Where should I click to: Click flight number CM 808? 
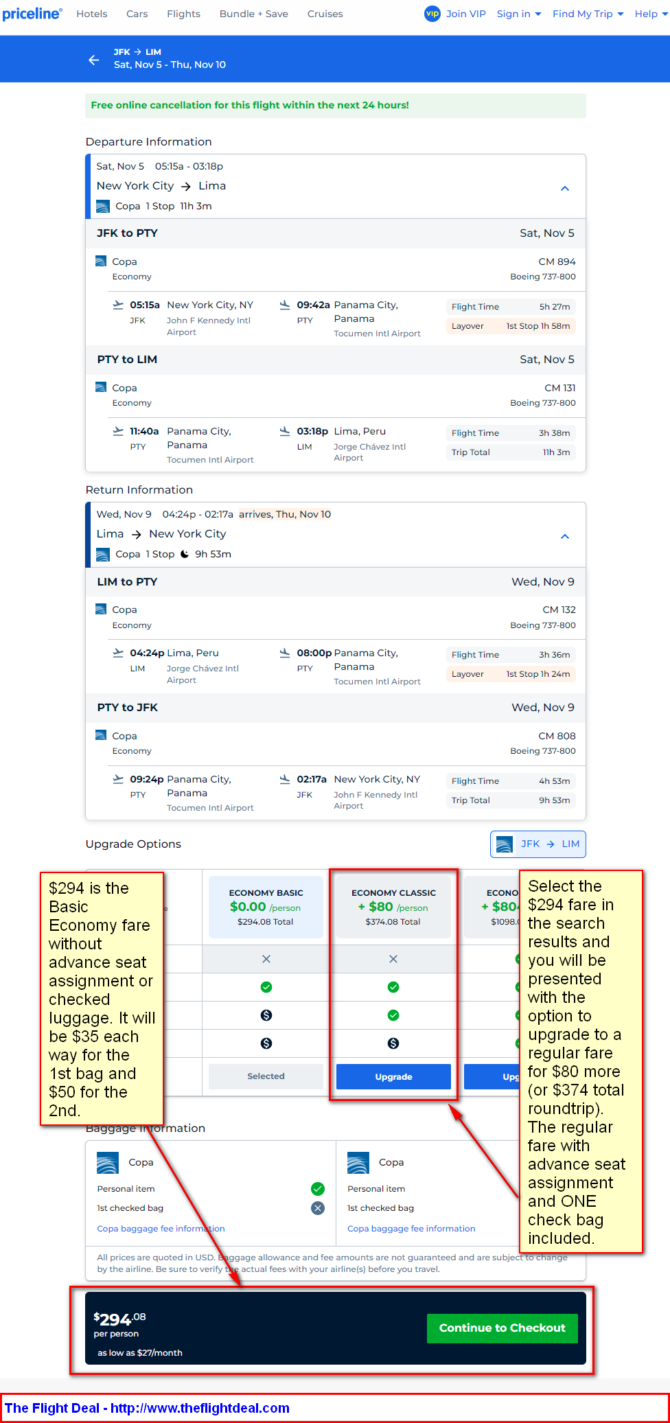coord(557,736)
